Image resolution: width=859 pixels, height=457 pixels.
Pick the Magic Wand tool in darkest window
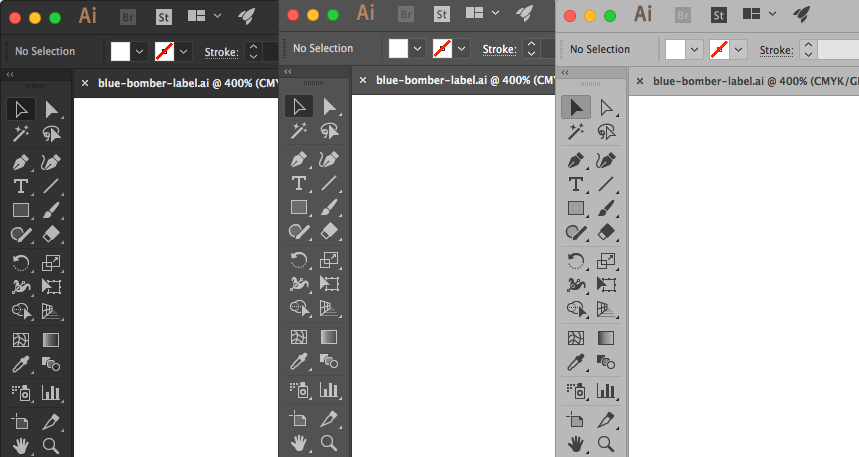point(21,134)
